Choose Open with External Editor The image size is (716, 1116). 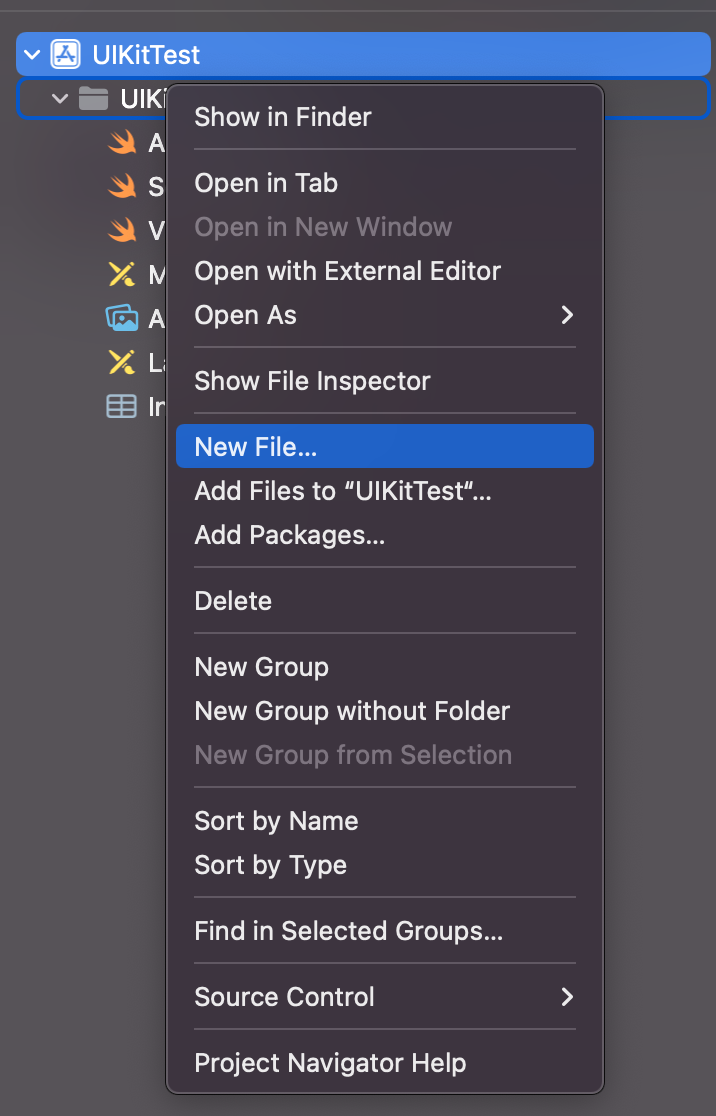[x=384, y=271]
